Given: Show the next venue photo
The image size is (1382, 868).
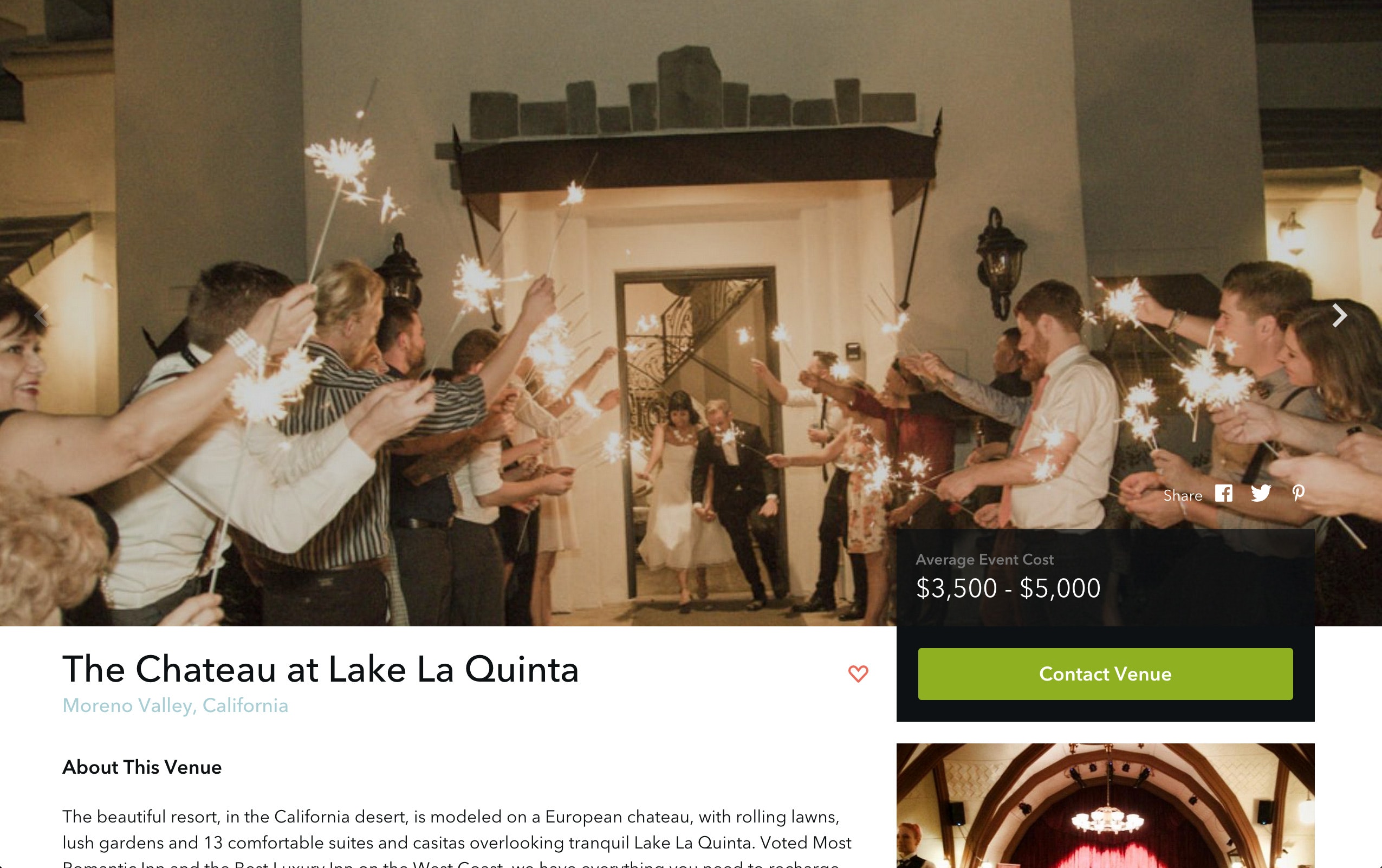Looking at the screenshot, I should (x=1338, y=315).
